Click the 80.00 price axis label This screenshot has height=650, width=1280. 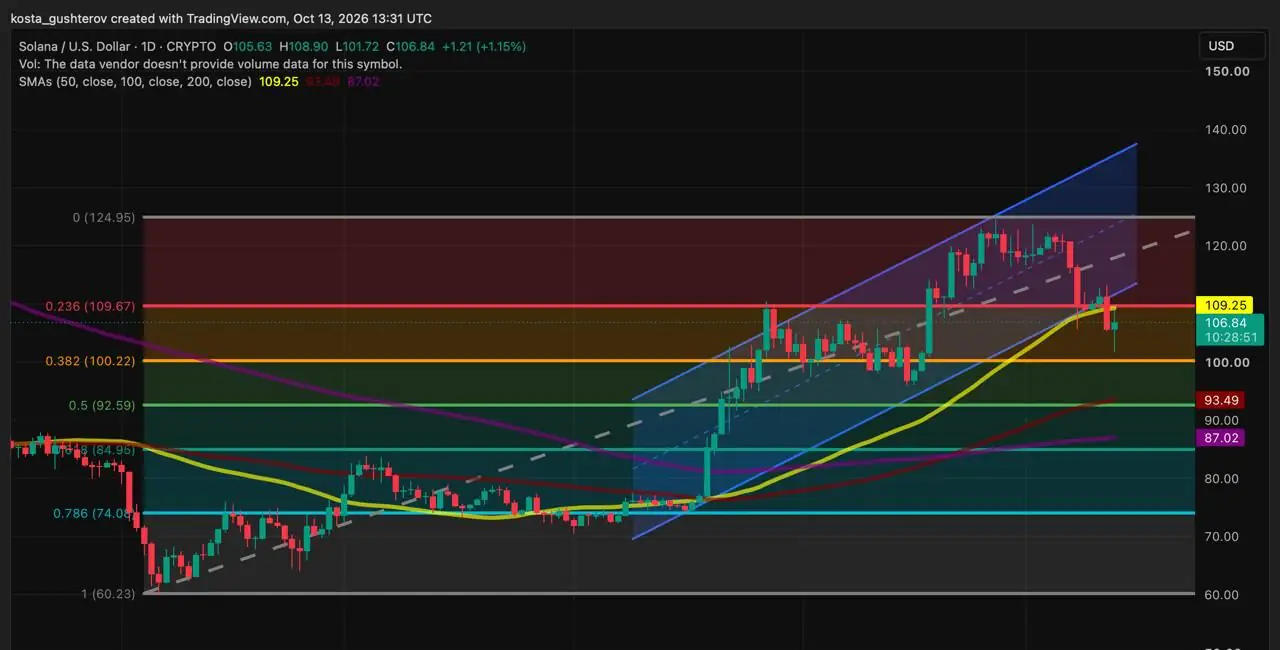tap(1221, 478)
